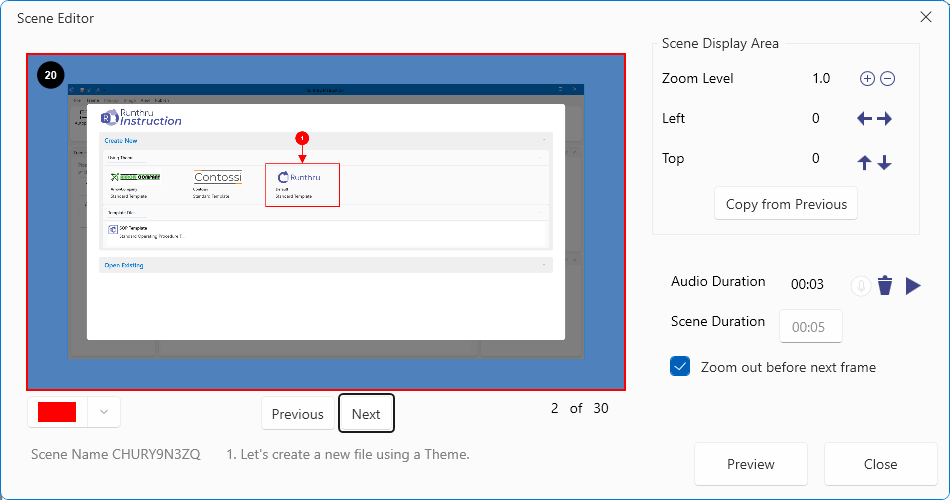The image size is (950, 500).
Task: Shift display area using the right arrow
Action: pos(884,119)
